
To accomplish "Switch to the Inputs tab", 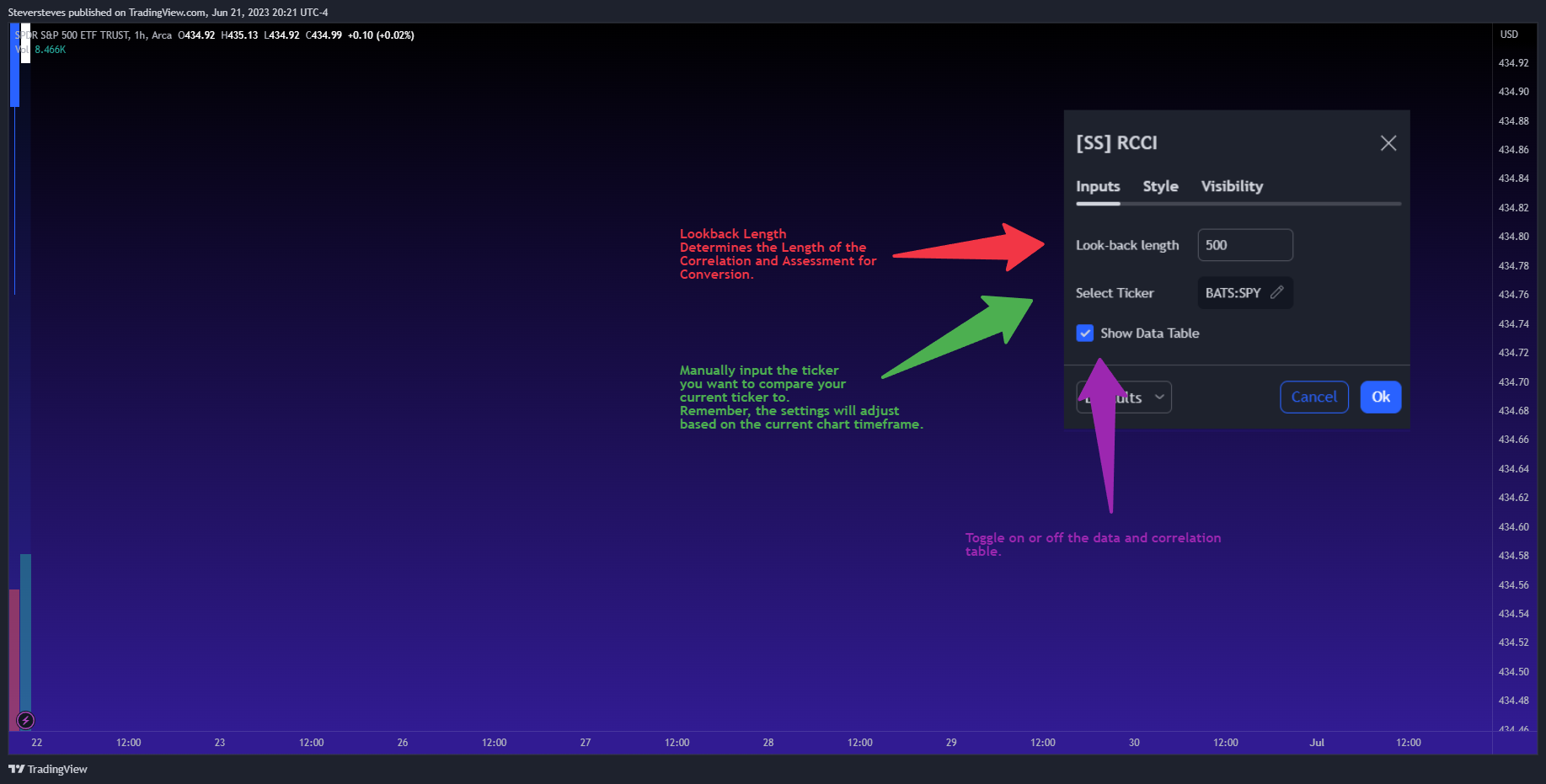I will [x=1098, y=186].
